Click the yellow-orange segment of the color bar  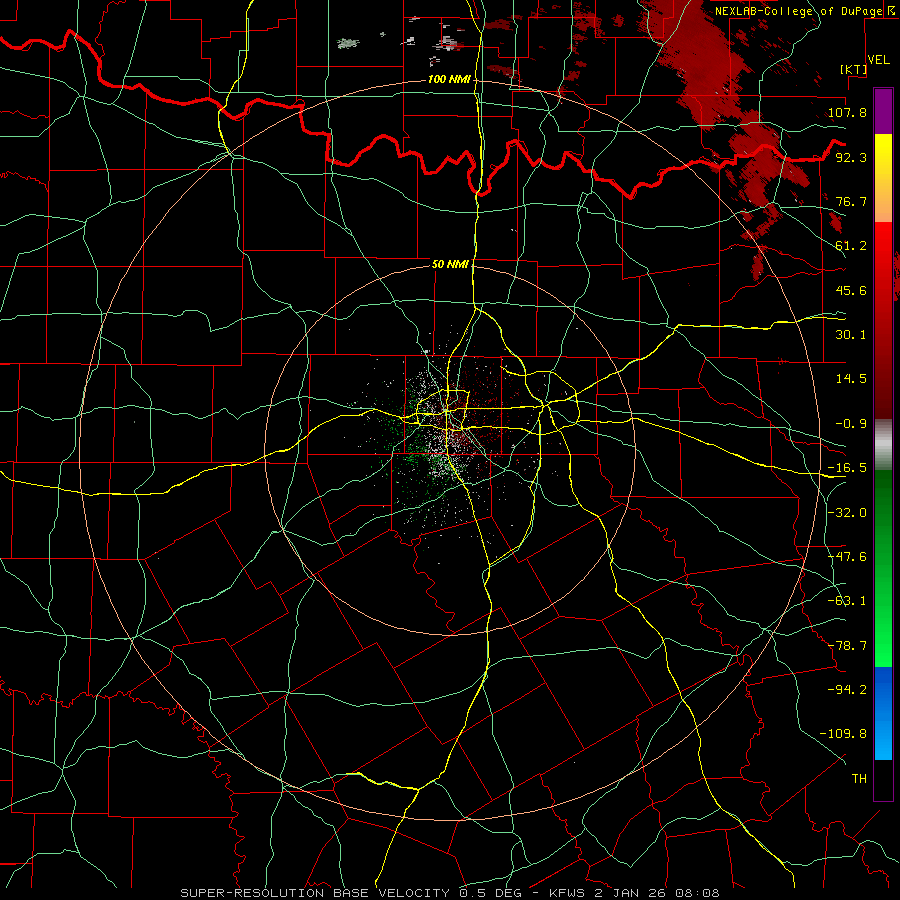pos(883,178)
